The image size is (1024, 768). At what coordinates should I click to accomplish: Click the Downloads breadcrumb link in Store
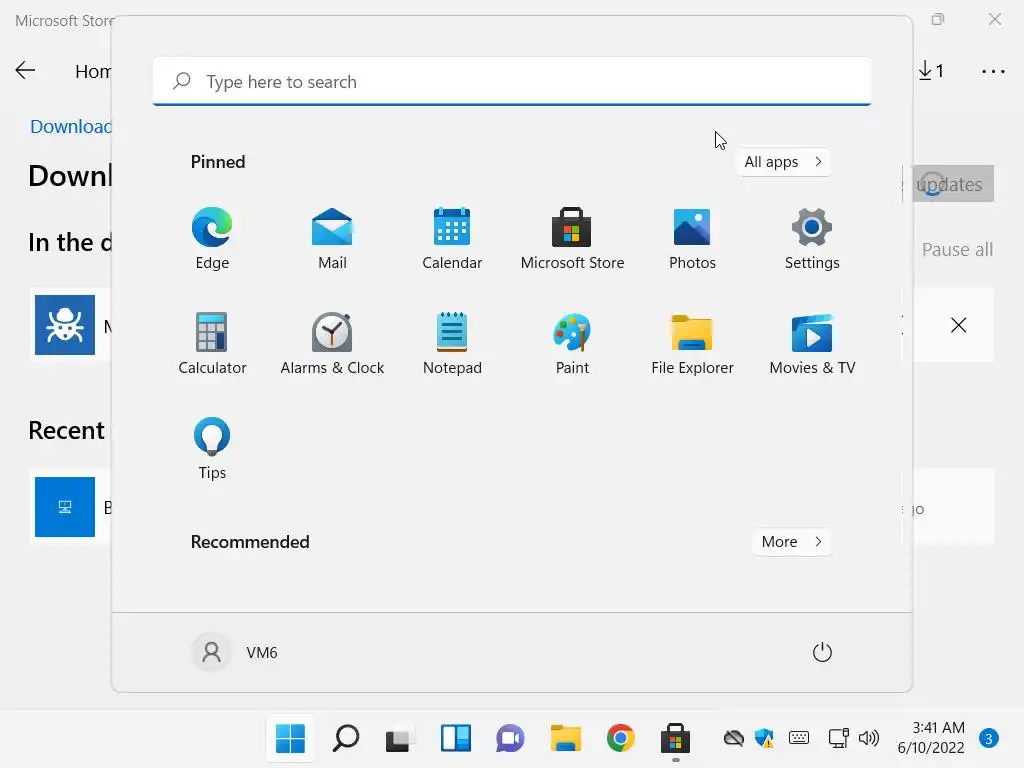tap(71, 127)
